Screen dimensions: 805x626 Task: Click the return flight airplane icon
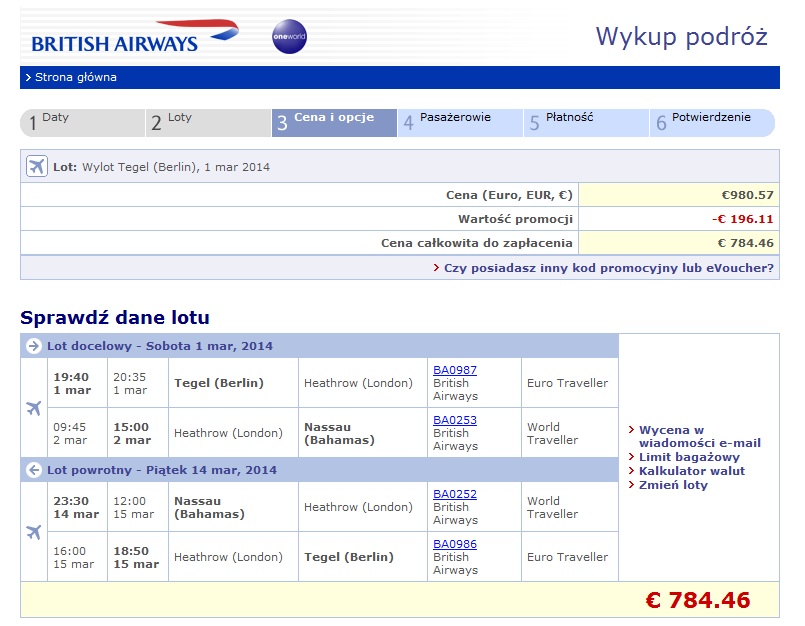[34, 532]
